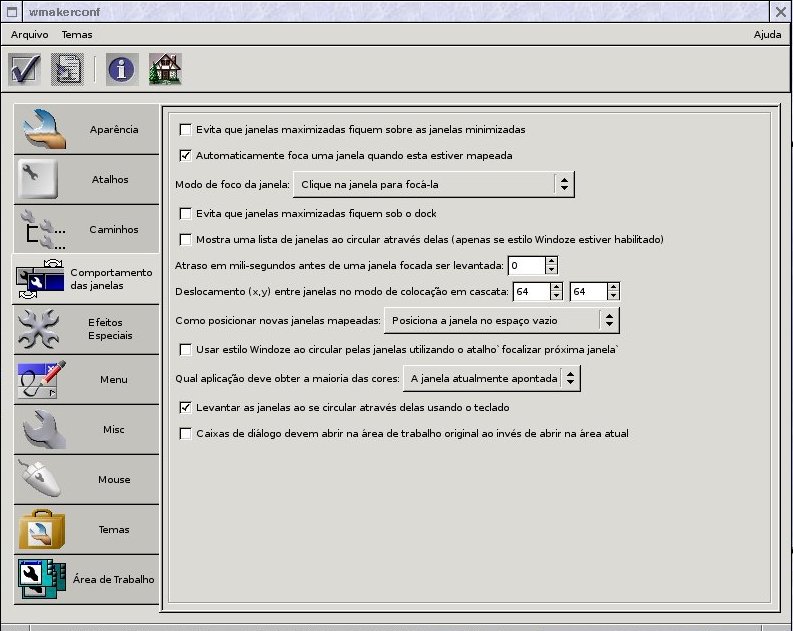Open the Temas sidebar section
Screen dimensions: 793x631
tap(86, 529)
